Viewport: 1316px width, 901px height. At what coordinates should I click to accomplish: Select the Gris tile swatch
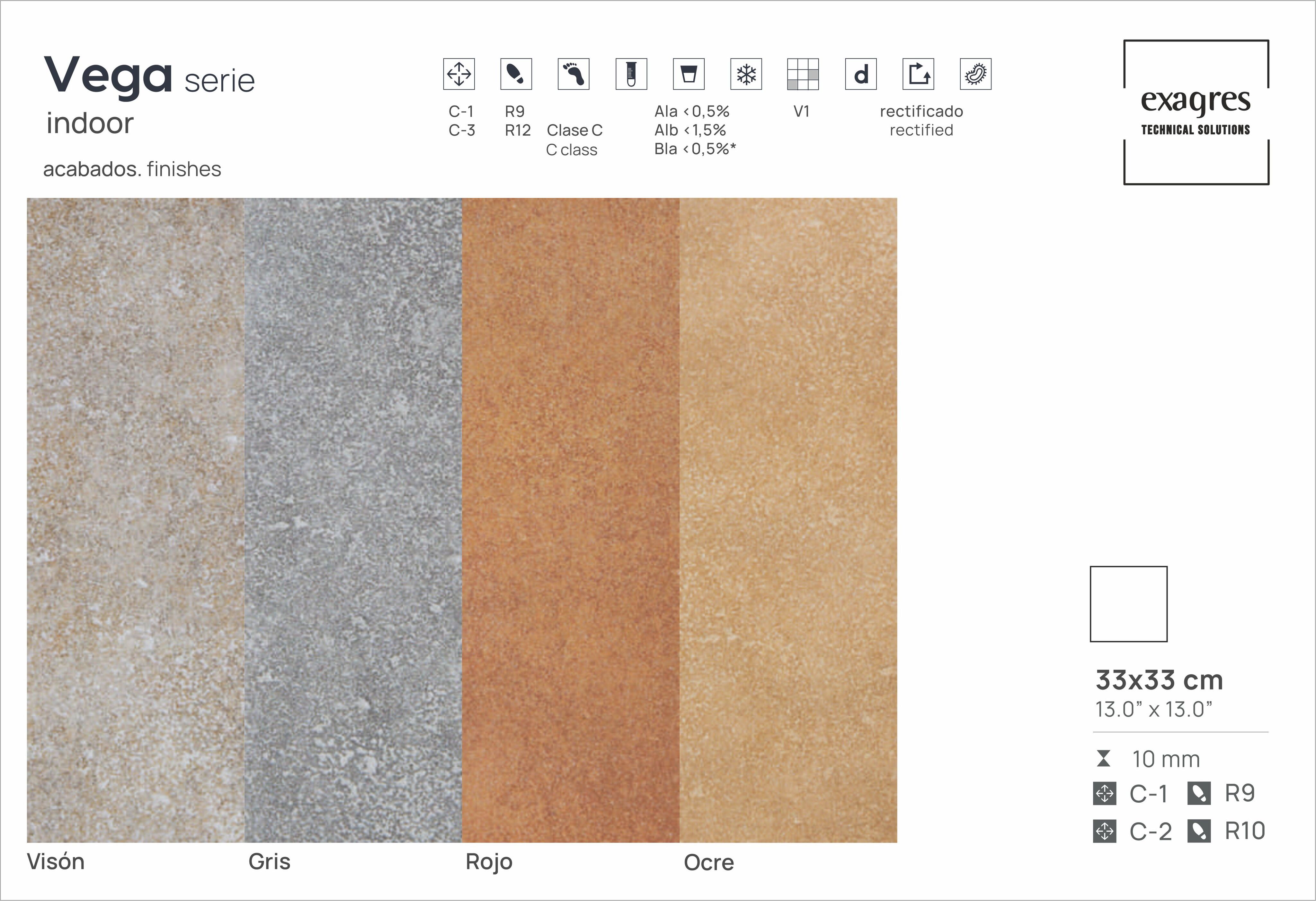353,520
